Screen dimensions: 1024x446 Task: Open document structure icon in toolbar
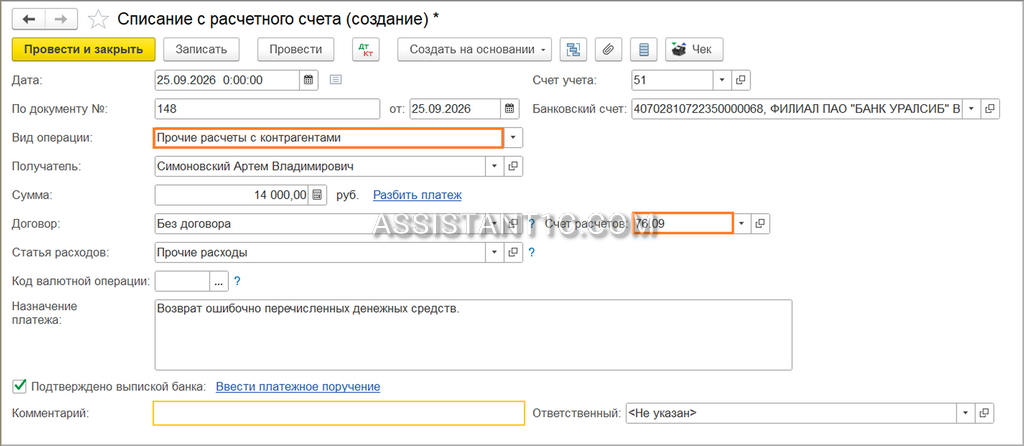(573, 49)
